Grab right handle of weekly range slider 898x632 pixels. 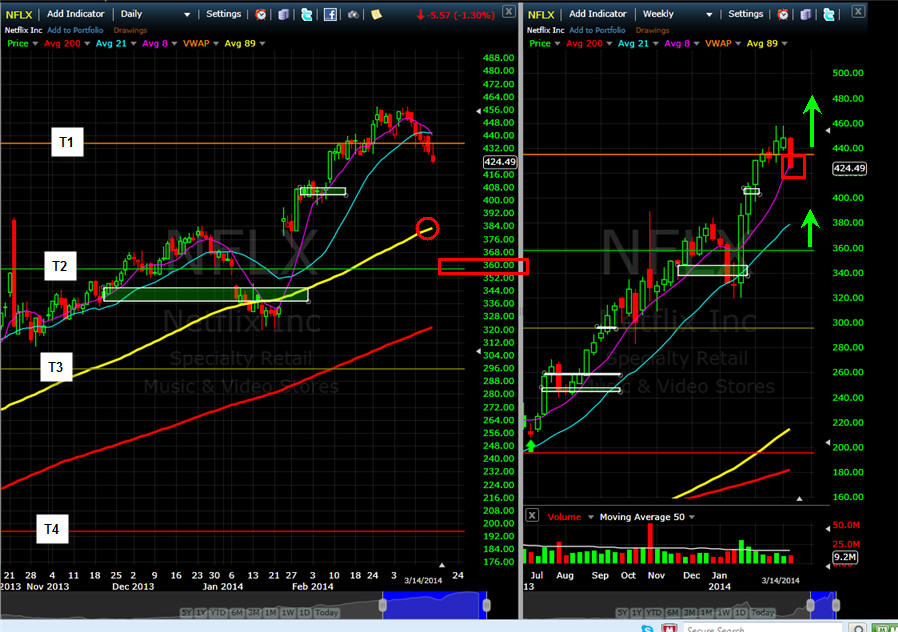(x=836, y=605)
